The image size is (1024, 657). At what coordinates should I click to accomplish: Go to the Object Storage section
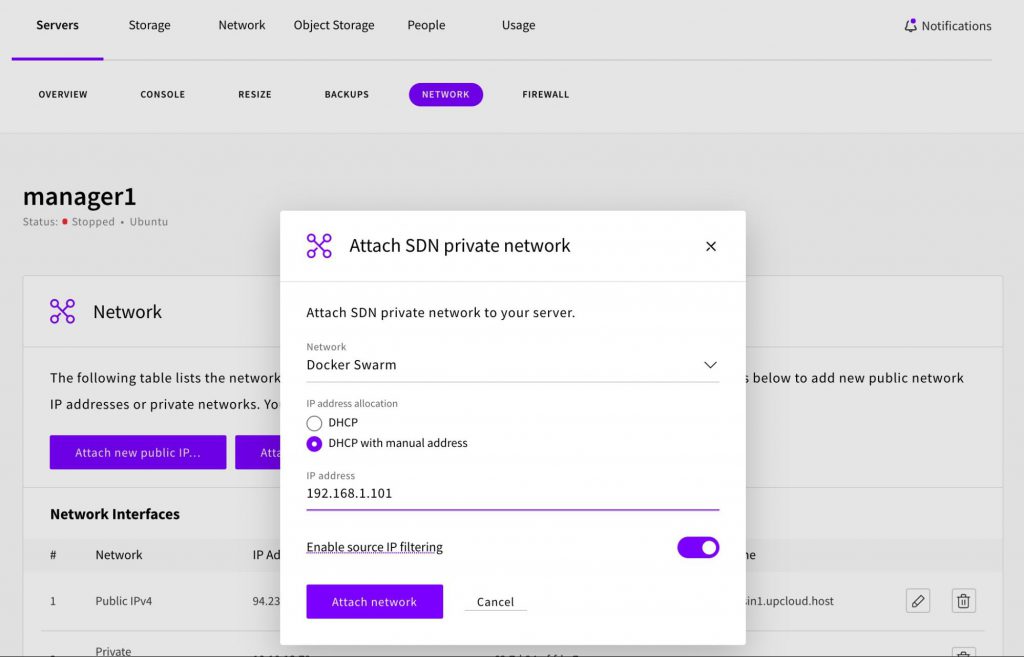coord(334,25)
